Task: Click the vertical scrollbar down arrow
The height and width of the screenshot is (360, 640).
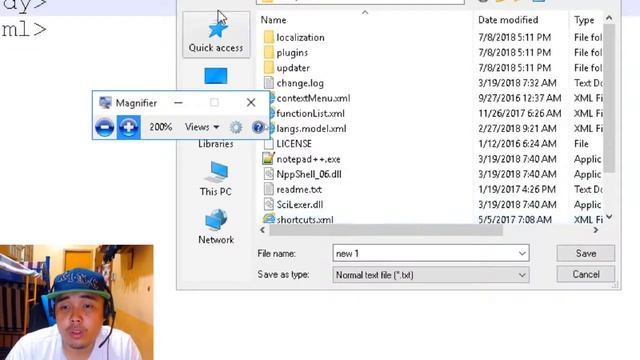Action: 609,217
